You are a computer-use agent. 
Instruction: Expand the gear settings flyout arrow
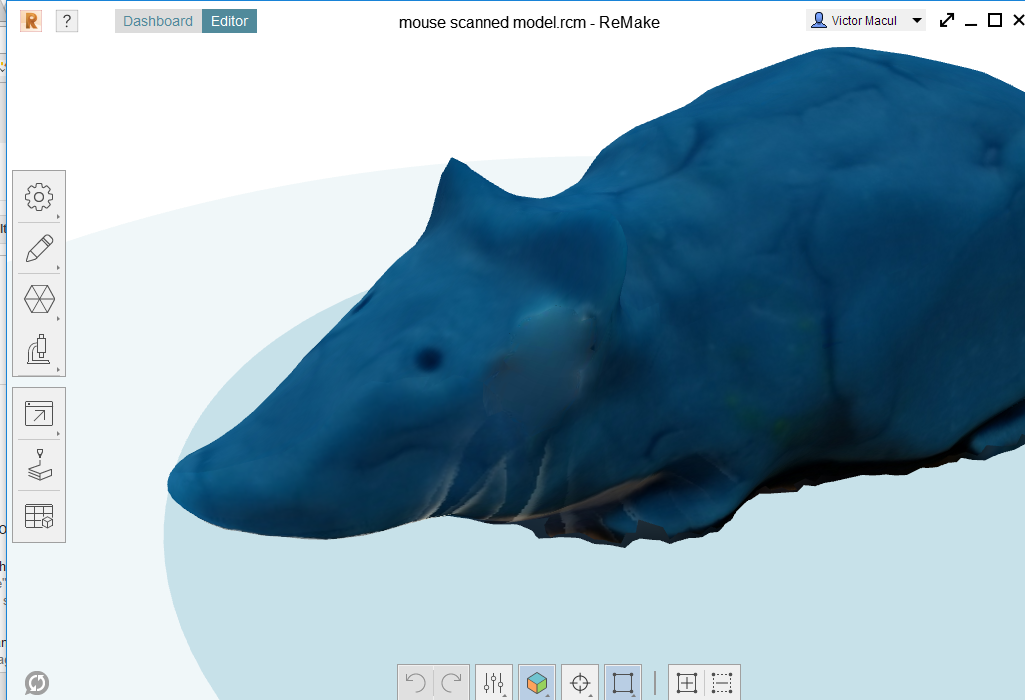pyautogui.click(x=58, y=216)
